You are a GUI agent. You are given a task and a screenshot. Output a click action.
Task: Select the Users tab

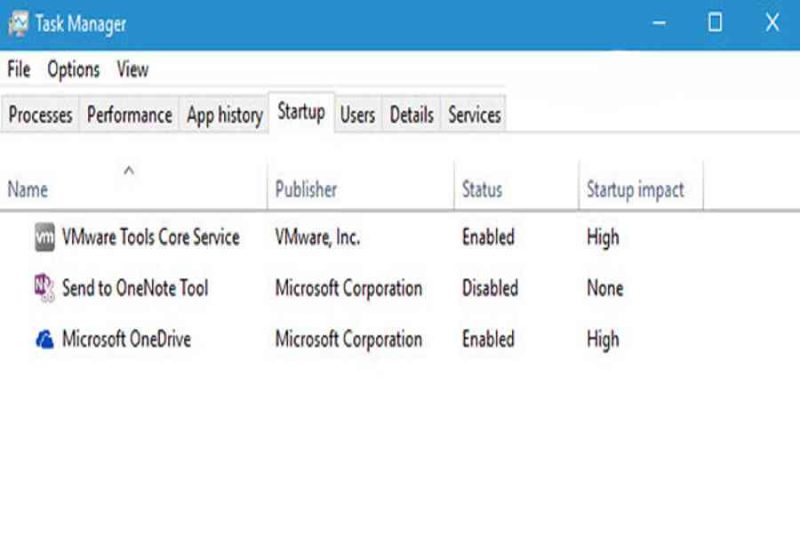pyautogui.click(x=358, y=114)
